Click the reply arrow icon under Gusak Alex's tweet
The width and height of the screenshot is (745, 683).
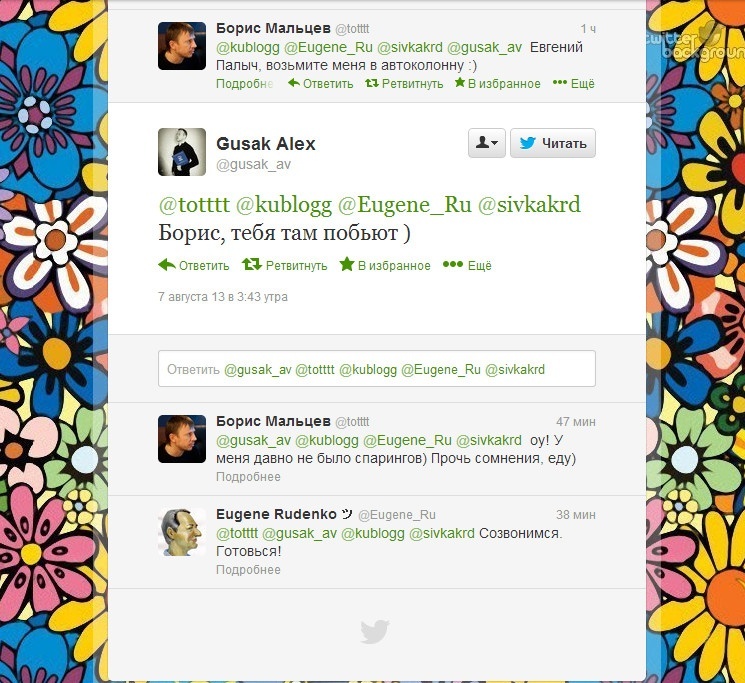[167, 265]
